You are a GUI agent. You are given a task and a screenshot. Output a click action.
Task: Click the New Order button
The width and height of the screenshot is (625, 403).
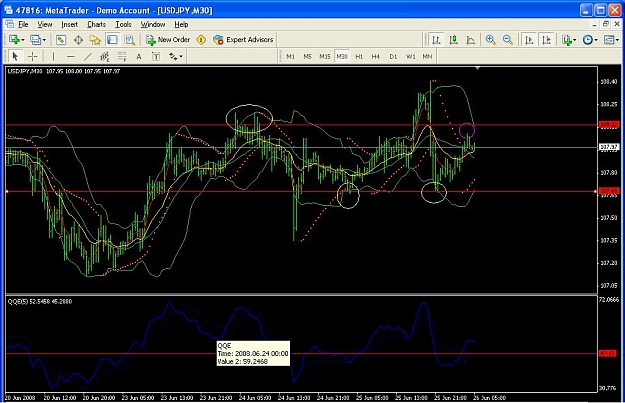coord(168,40)
